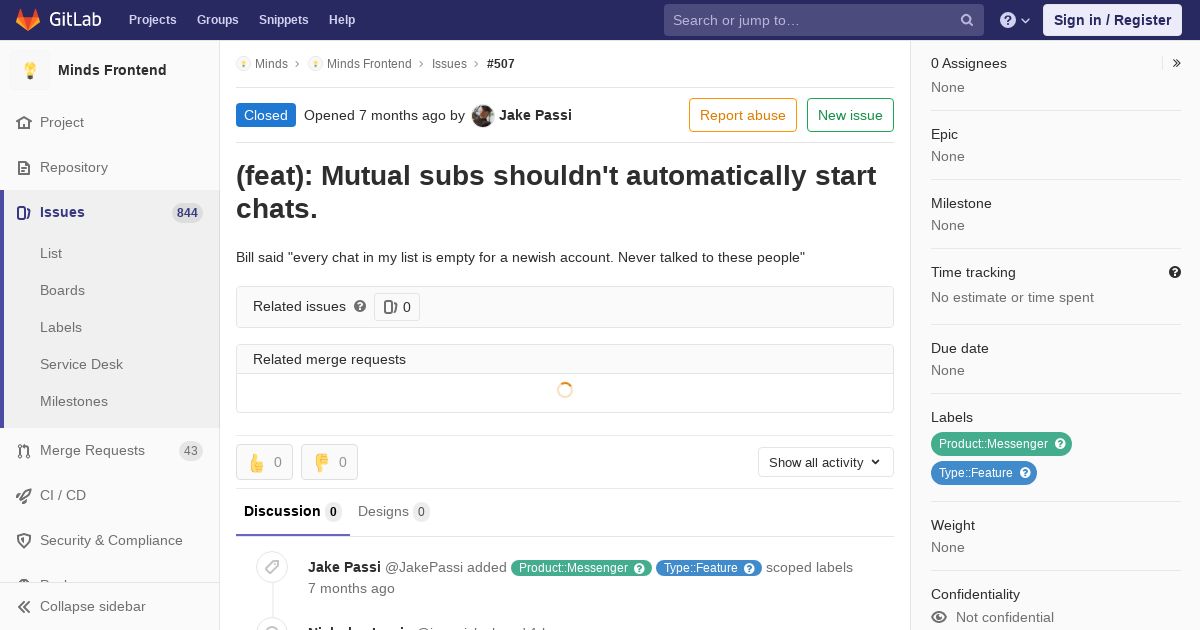
Task: Click the Security & Compliance shield icon
Action: [x=24, y=541]
